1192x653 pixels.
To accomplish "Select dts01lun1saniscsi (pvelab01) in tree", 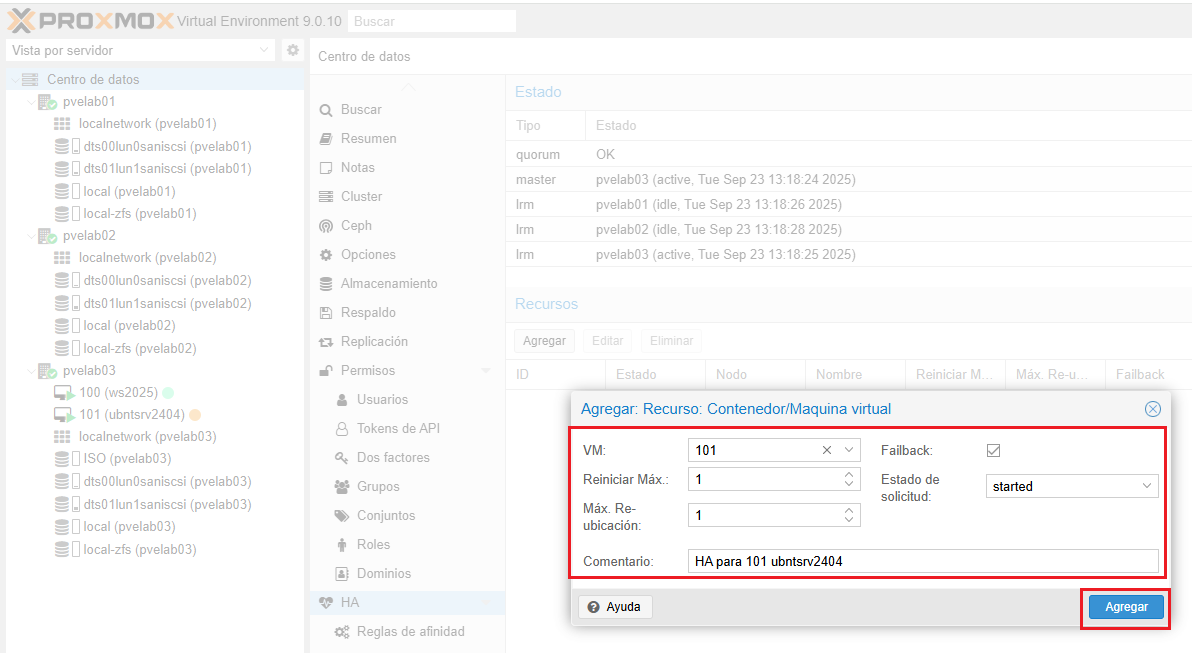I will point(167,169).
